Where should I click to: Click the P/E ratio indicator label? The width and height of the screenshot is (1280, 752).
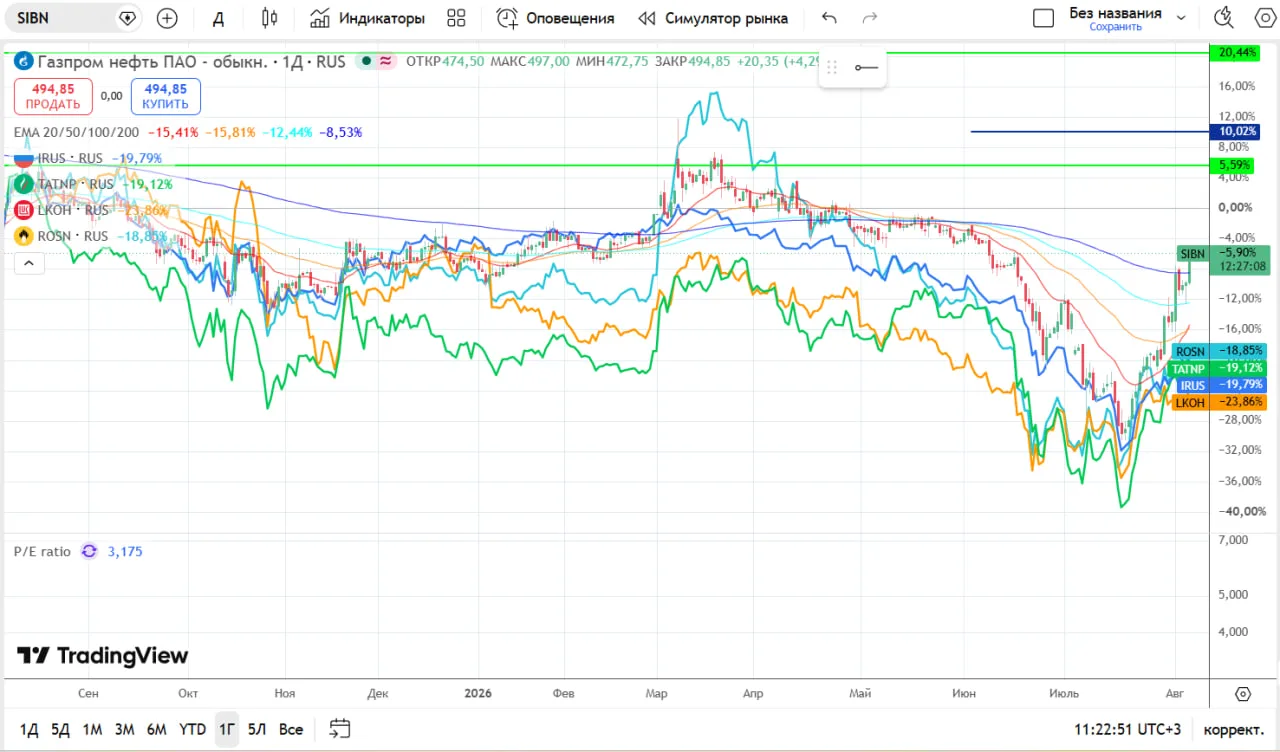[x=42, y=551]
